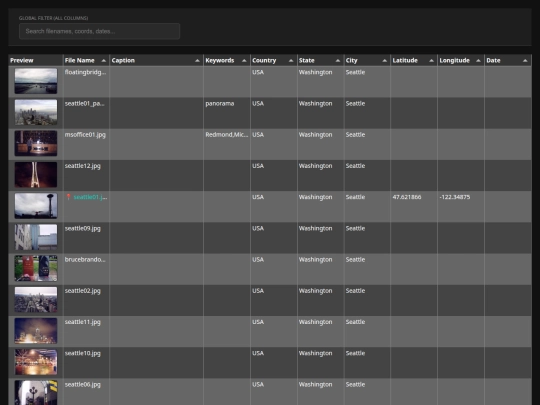Sort by Country column arrow

pyautogui.click(x=291, y=61)
